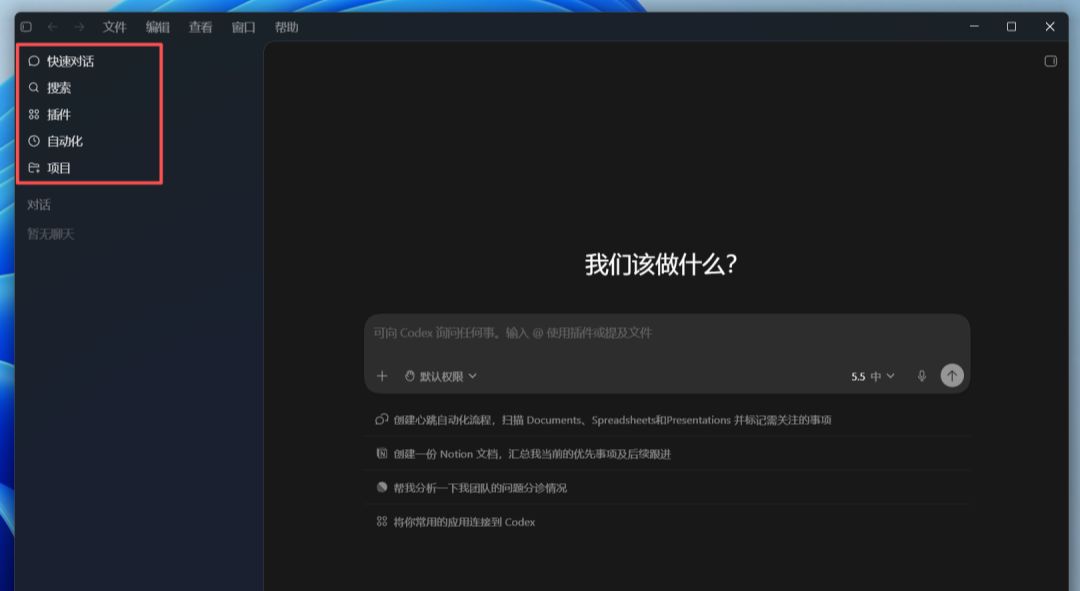This screenshot has height=591, width=1080.
Task: Open the 窗口 menu
Action: point(243,27)
